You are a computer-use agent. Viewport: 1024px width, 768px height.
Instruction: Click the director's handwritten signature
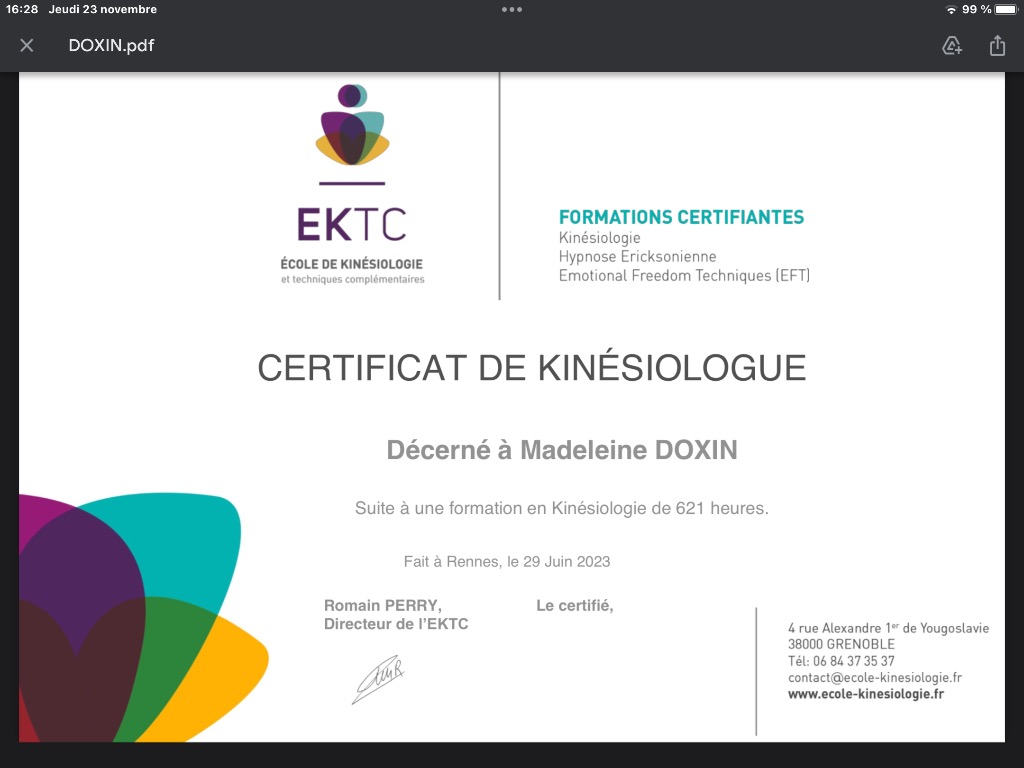pyautogui.click(x=377, y=680)
